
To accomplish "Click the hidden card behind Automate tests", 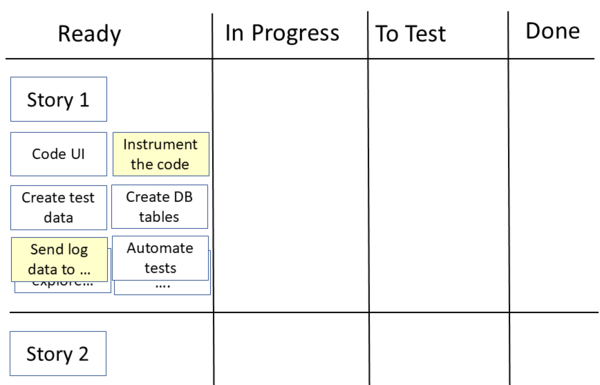I will coord(163,288).
